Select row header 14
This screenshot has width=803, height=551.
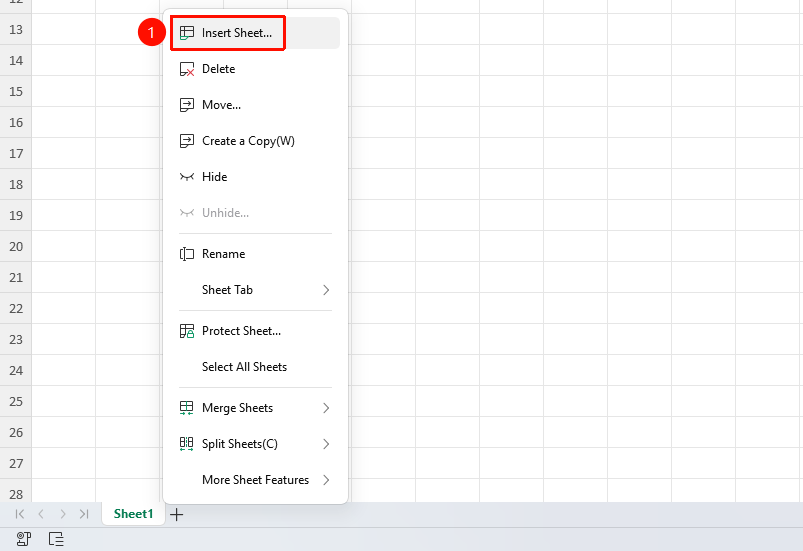click(x=16, y=60)
